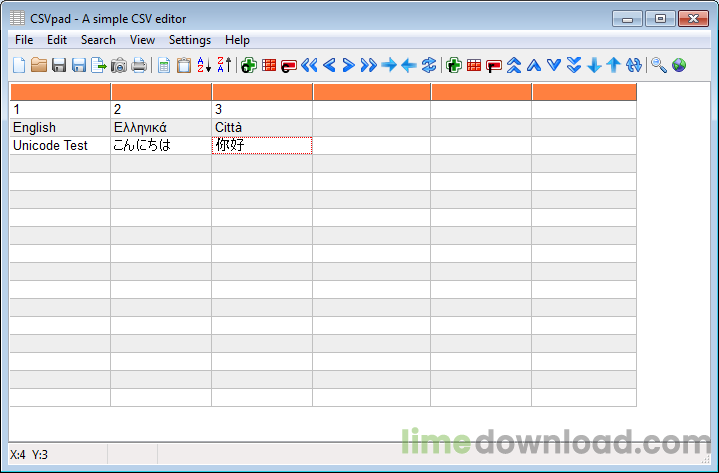Click the globe icon in the toolbar

679,66
